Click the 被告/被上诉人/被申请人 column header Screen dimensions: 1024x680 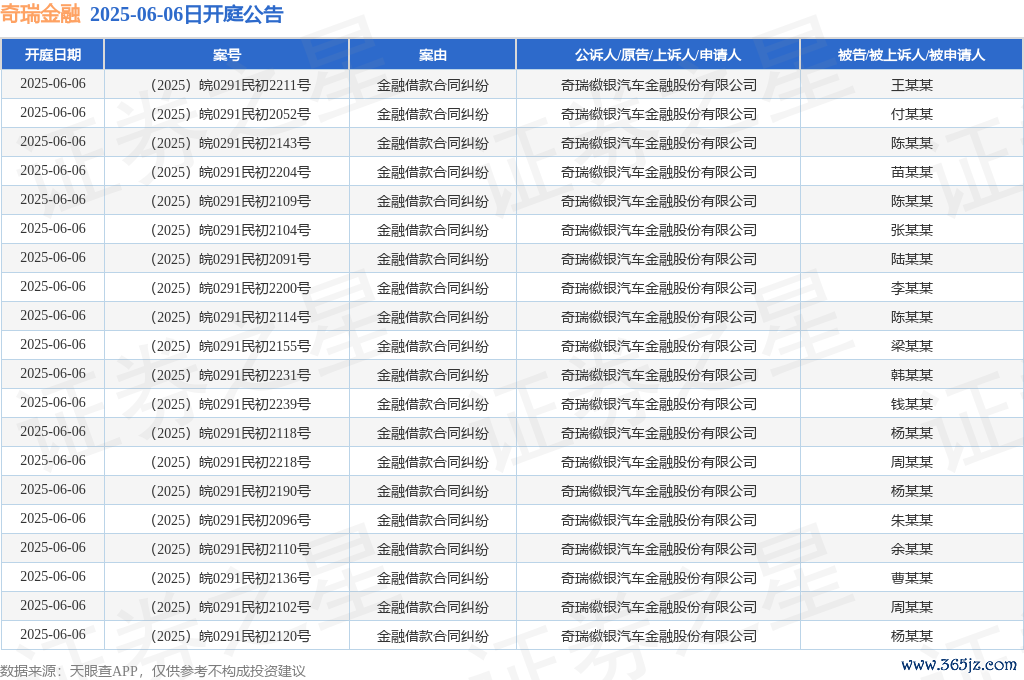point(911,55)
